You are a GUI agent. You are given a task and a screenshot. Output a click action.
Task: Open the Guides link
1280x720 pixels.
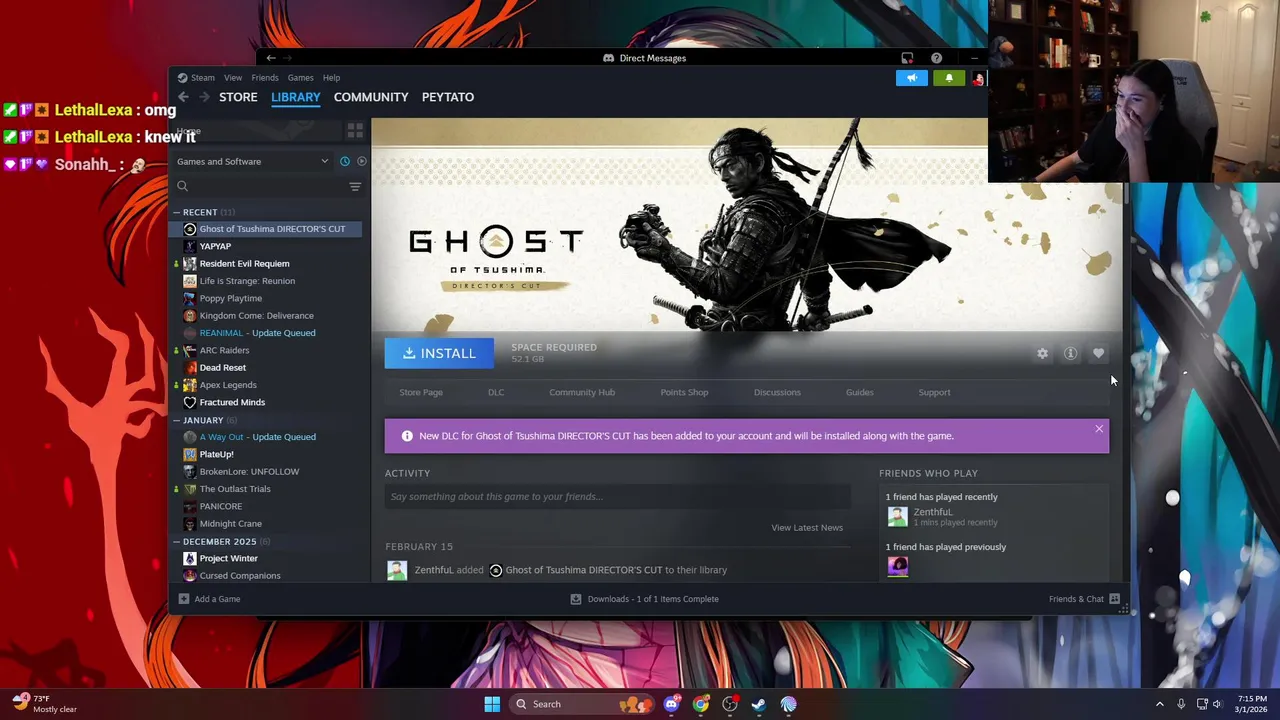pyautogui.click(x=860, y=392)
